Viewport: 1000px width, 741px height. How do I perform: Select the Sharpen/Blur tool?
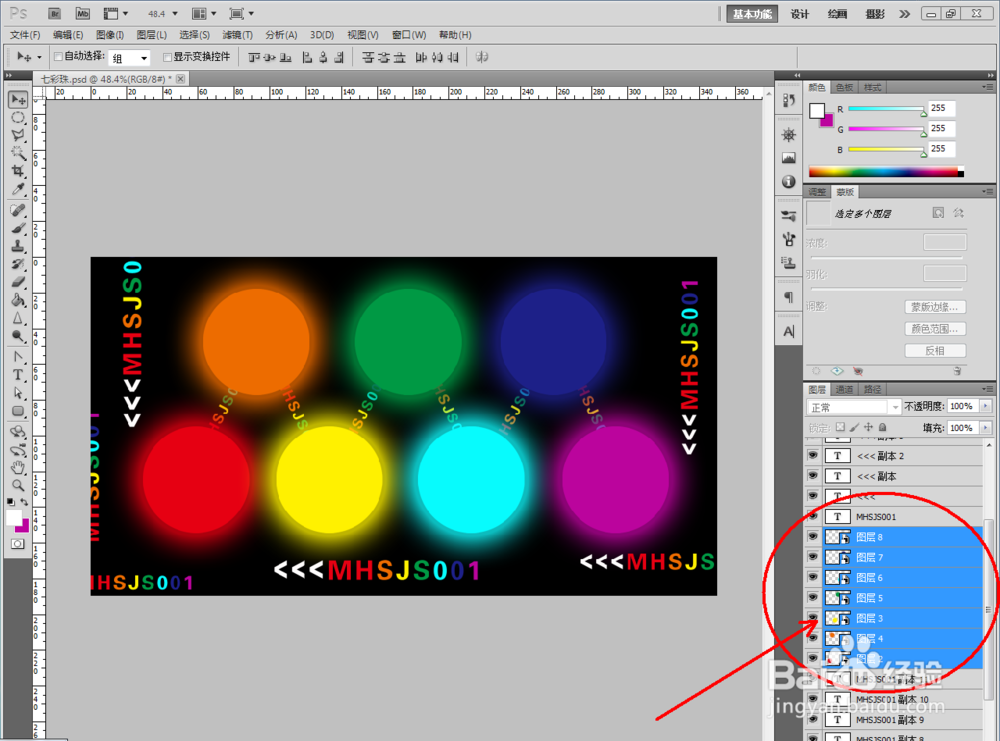tap(18, 318)
